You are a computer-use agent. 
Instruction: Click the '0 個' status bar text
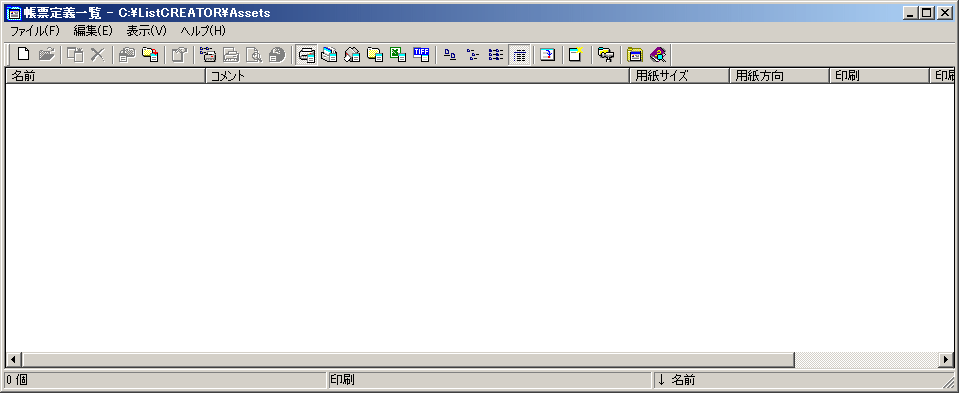coord(17,380)
